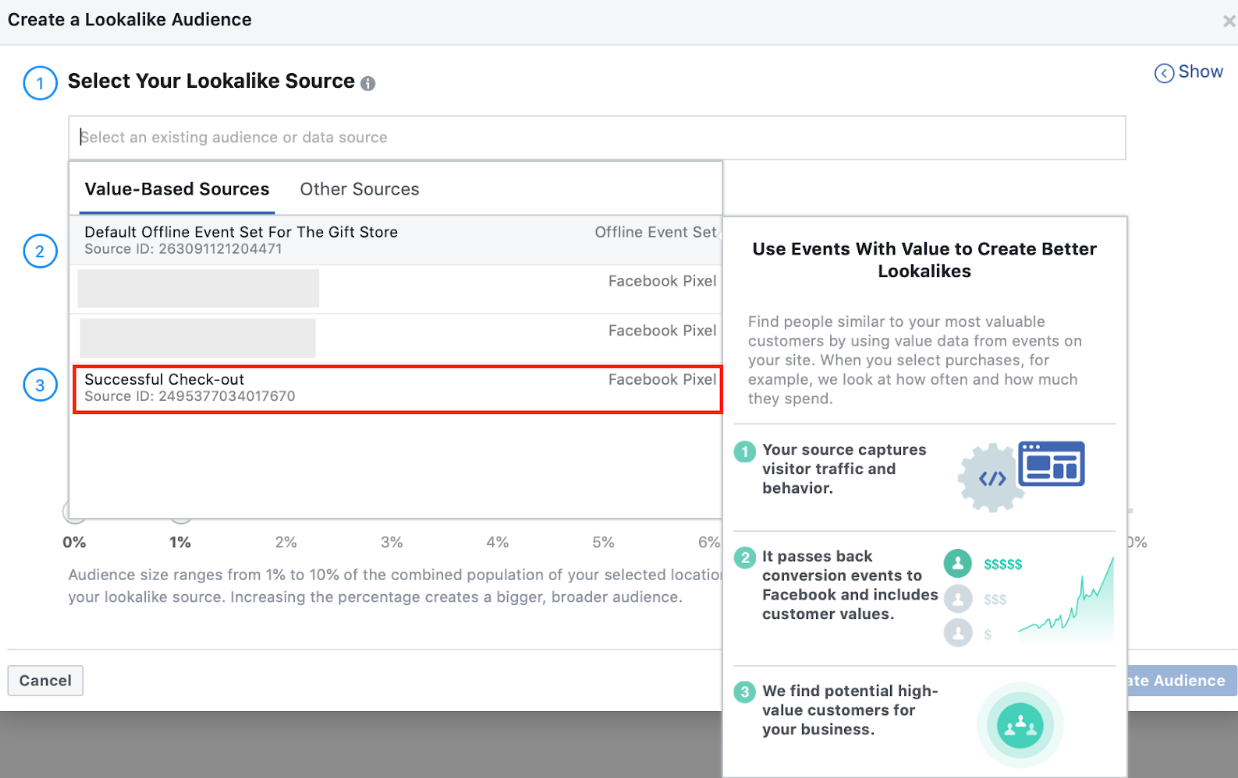Click the green customer value person icon
This screenshot has height=778, width=1238.
tap(958, 565)
